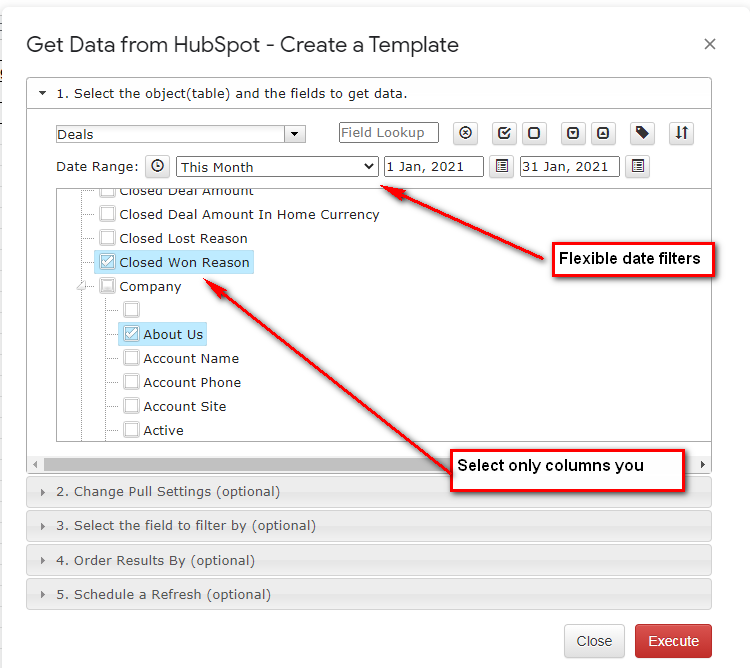Open the Deals object dropdown arrow
The image size is (750, 668).
pyautogui.click(x=295, y=134)
